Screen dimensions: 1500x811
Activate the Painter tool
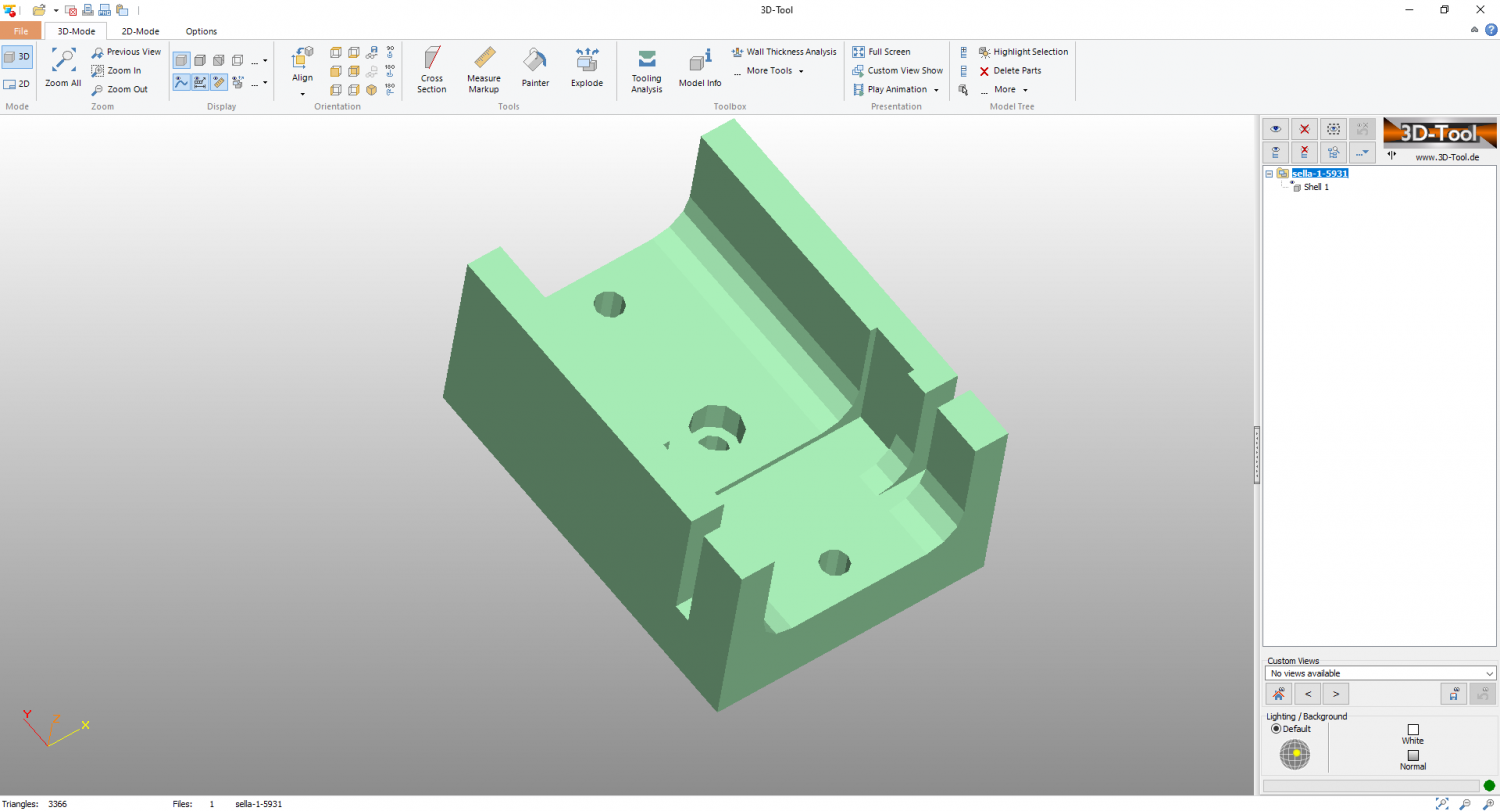[535, 68]
